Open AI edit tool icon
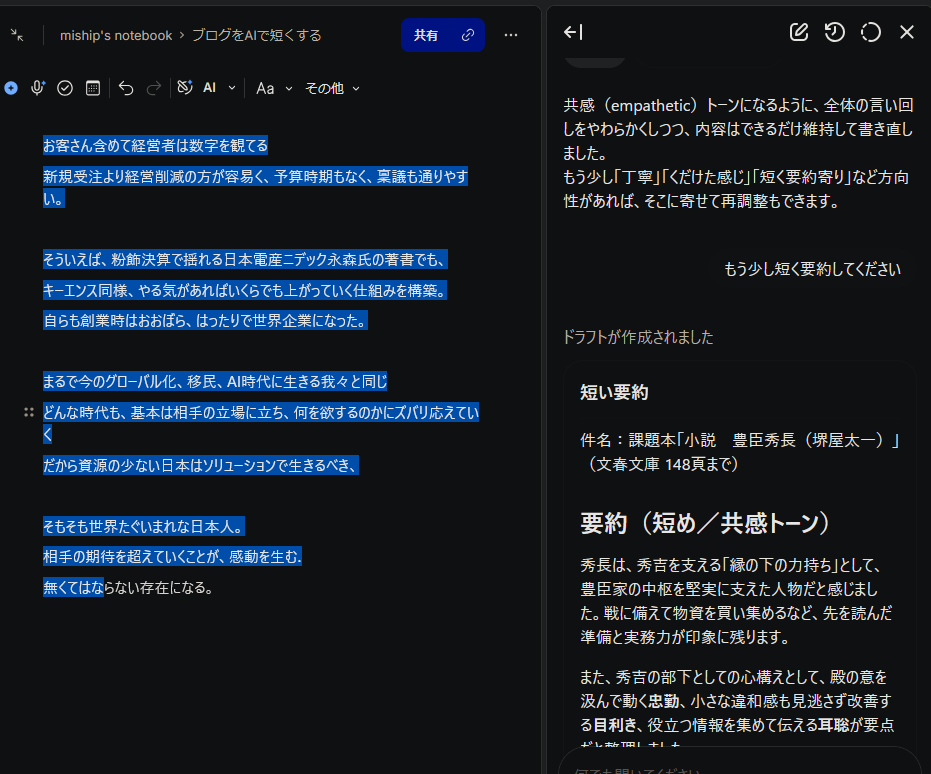The image size is (931, 774). [185, 88]
